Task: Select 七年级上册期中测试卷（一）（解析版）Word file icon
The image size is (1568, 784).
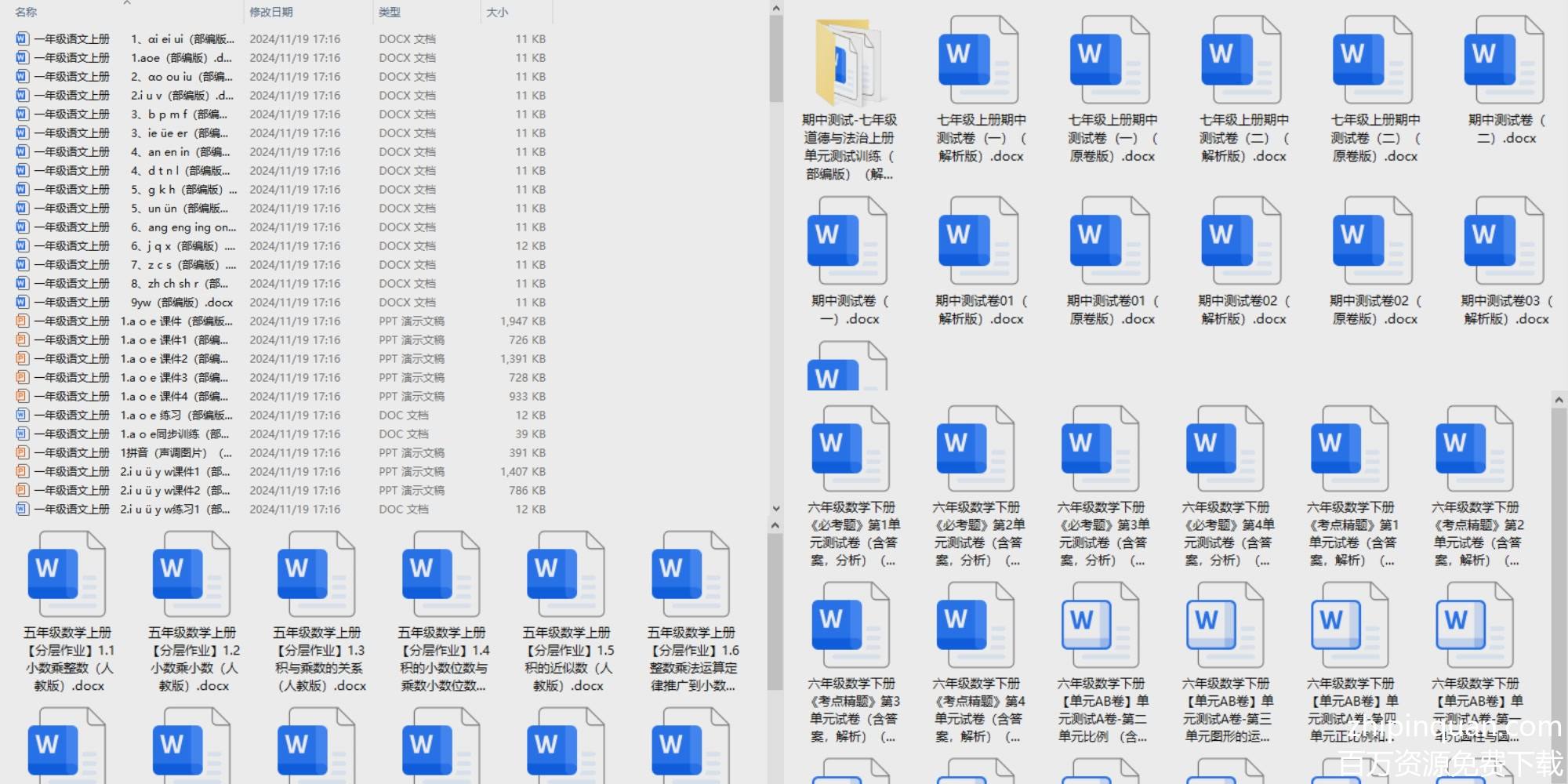Action: pos(978,60)
